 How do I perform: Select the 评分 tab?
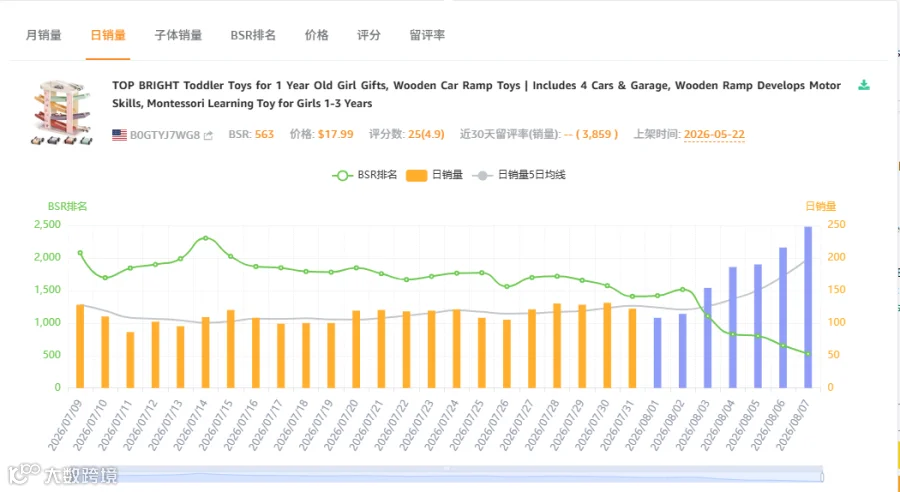tap(369, 35)
